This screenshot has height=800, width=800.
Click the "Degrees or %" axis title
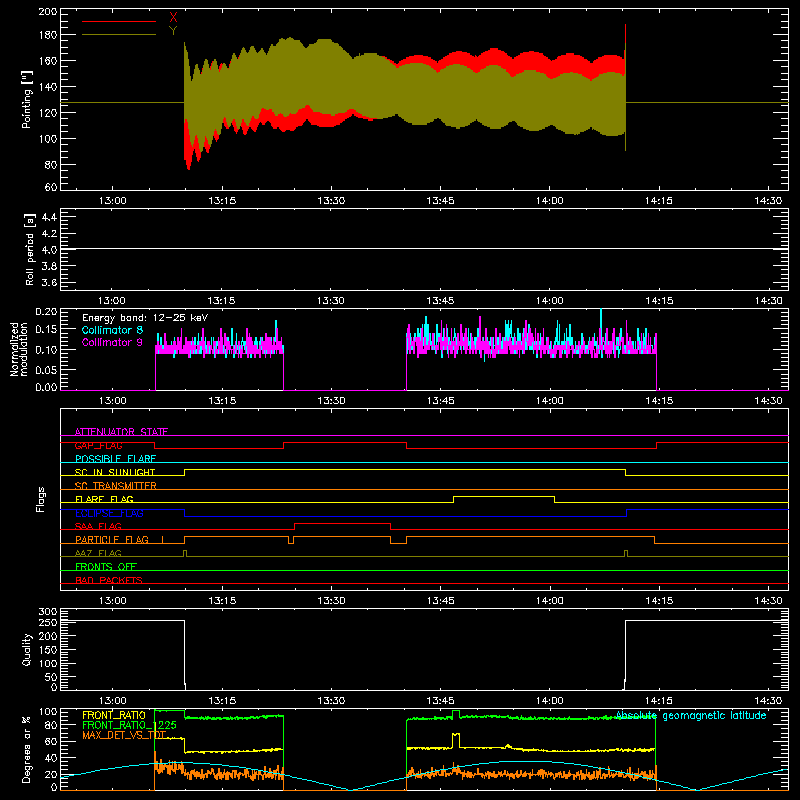click(27, 749)
